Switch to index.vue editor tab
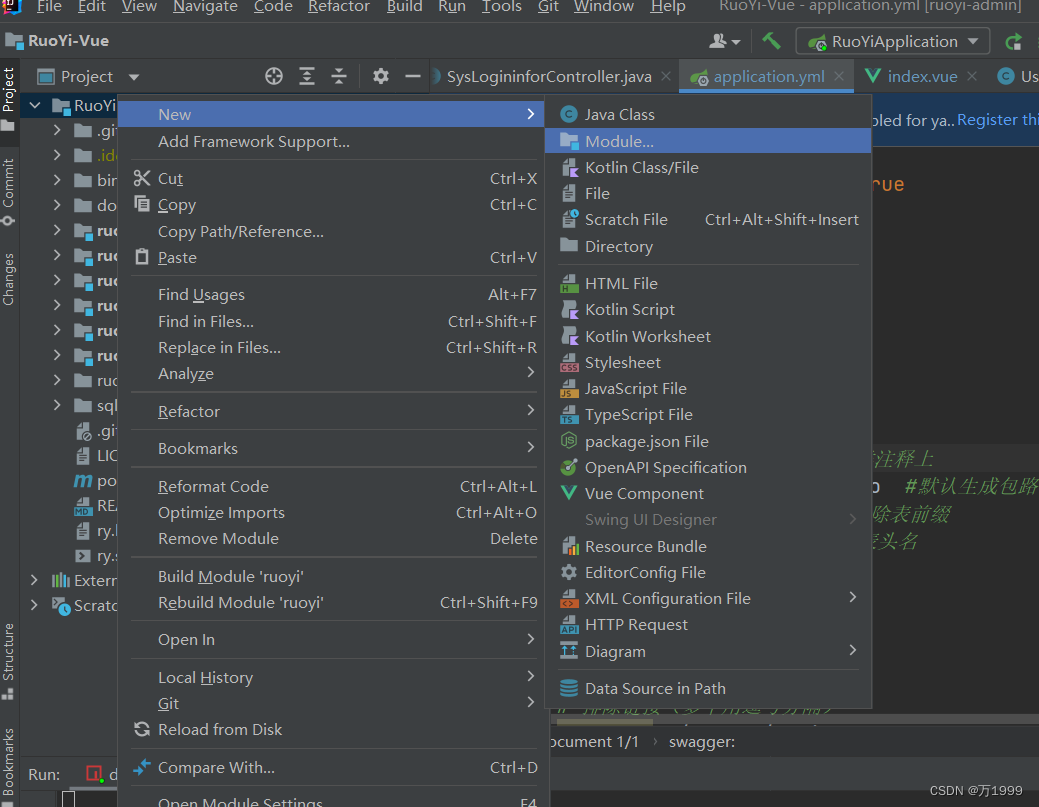The image size is (1039, 807). click(922, 77)
